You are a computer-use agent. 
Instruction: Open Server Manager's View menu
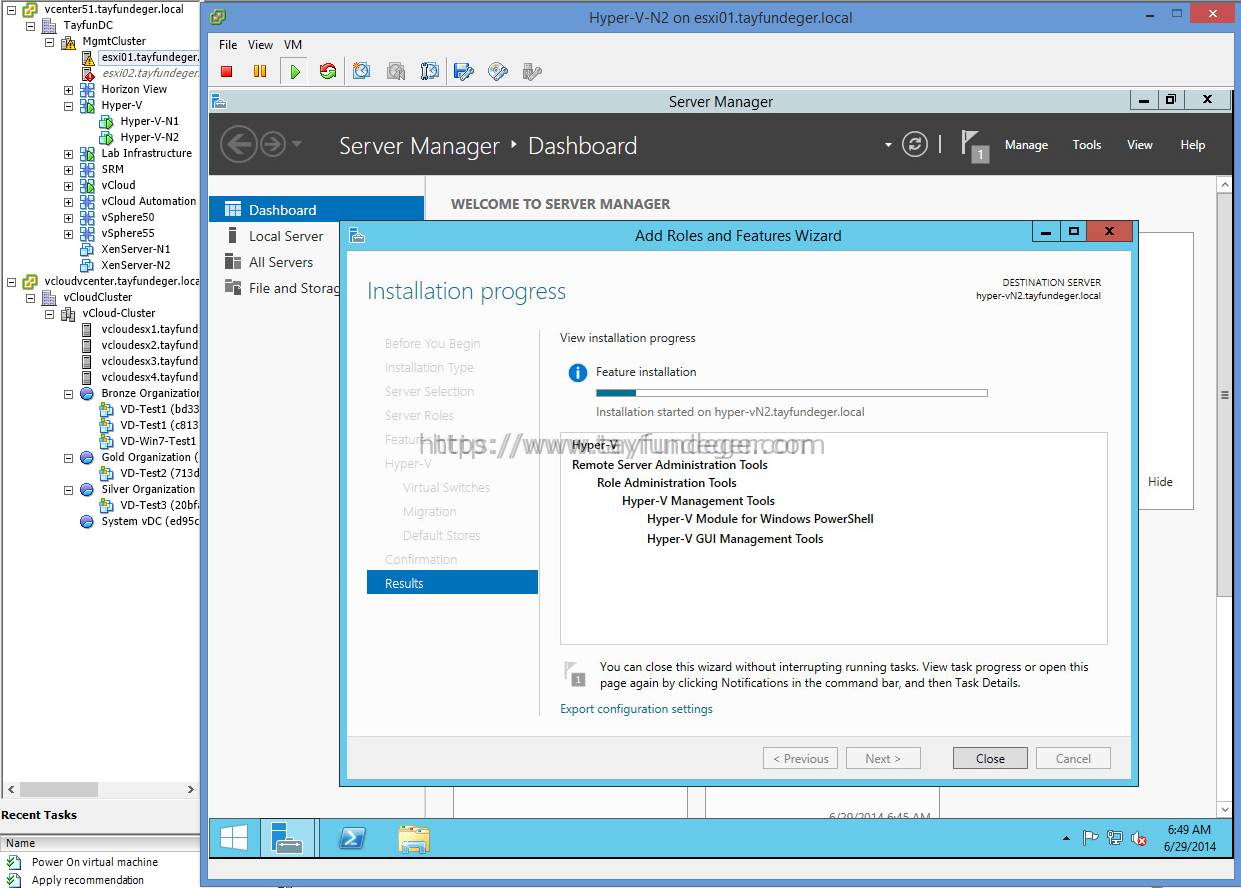point(1140,145)
